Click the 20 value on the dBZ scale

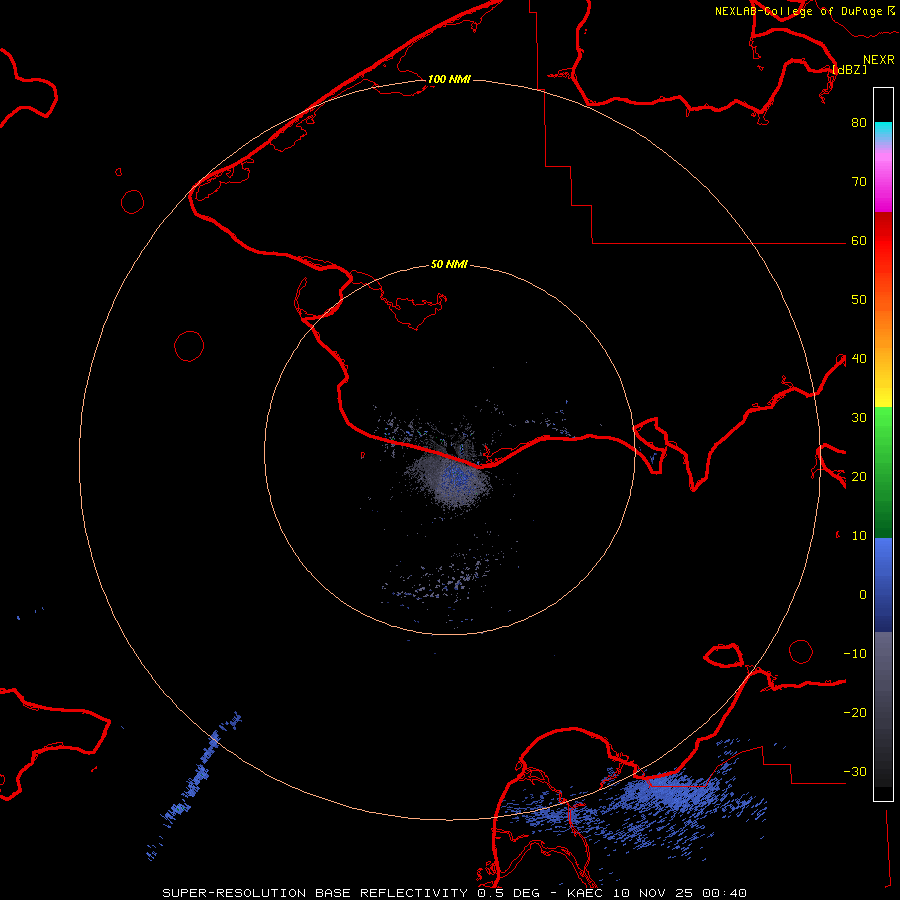tap(859, 476)
